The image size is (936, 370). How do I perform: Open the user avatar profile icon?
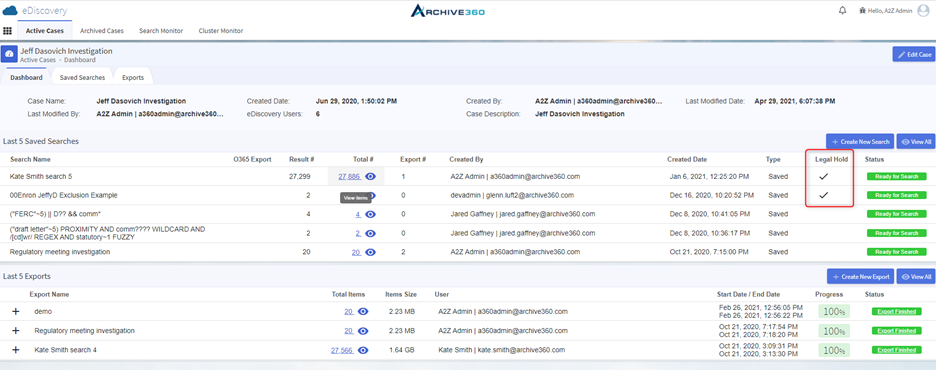click(923, 11)
